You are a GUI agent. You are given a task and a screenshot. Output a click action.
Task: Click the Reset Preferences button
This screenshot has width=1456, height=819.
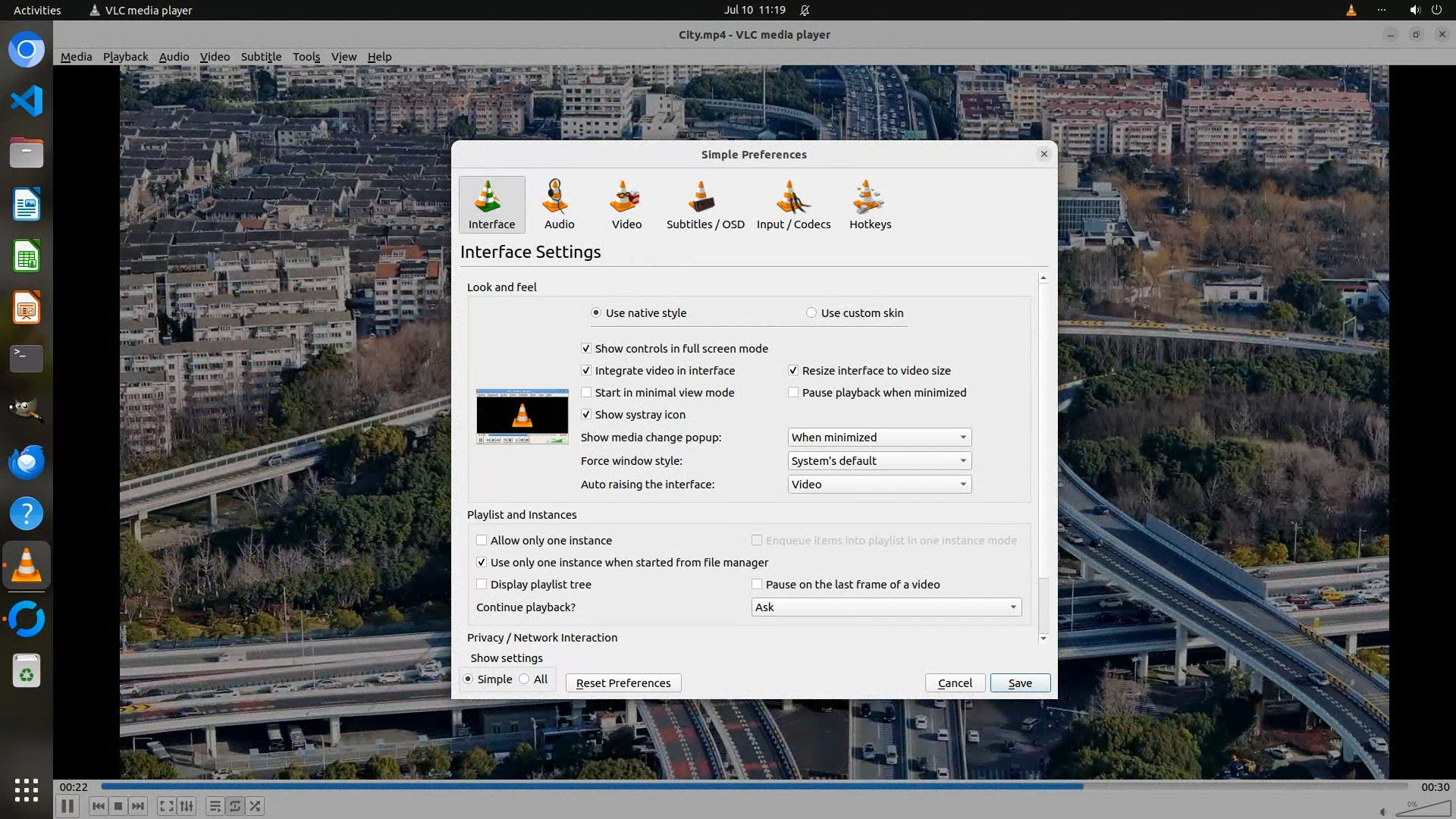[x=623, y=683]
